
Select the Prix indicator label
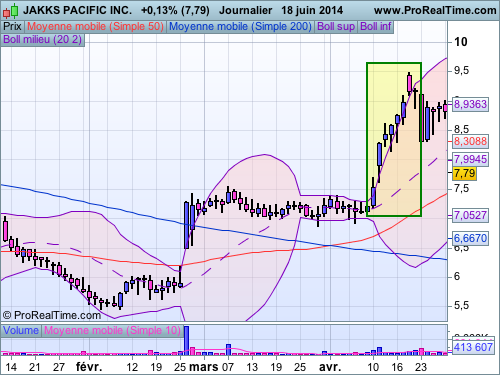(x=12, y=26)
